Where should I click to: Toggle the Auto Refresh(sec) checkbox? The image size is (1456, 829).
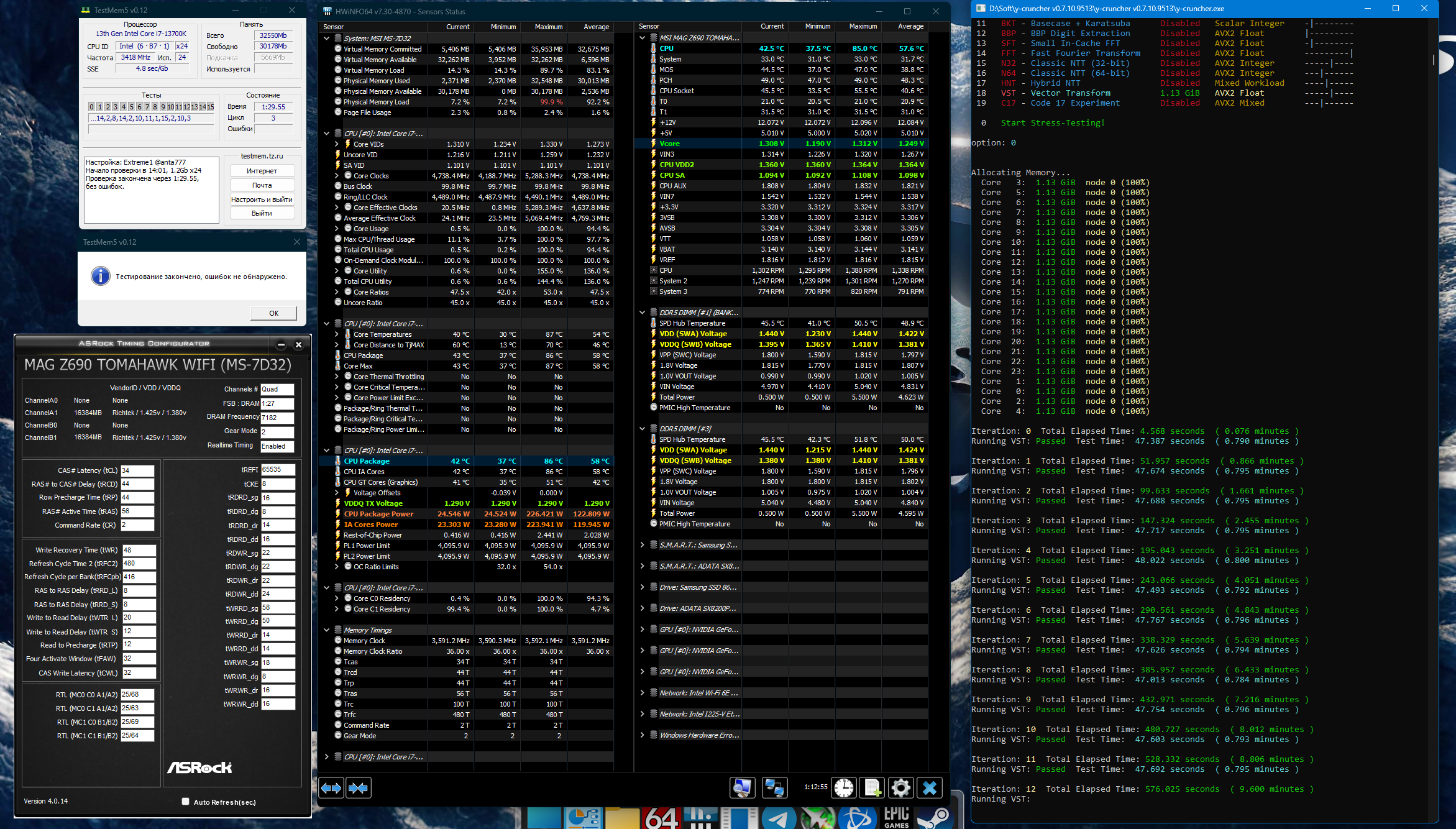click(x=185, y=802)
